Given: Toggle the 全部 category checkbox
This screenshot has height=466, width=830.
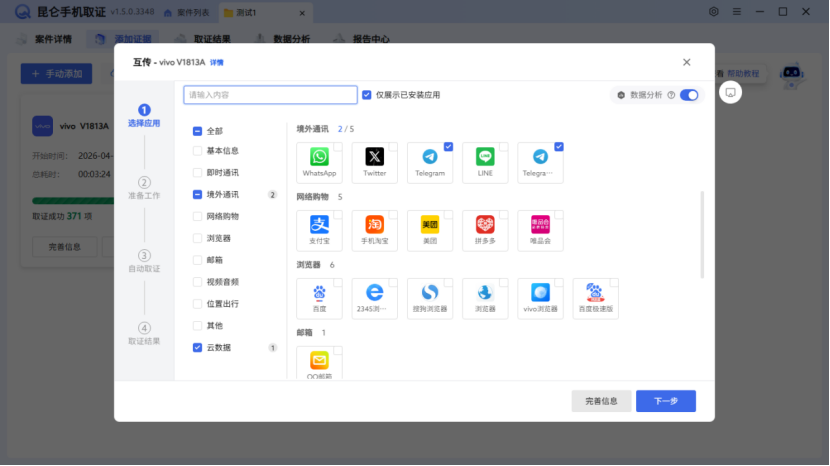Looking at the screenshot, I should [x=197, y=131].
